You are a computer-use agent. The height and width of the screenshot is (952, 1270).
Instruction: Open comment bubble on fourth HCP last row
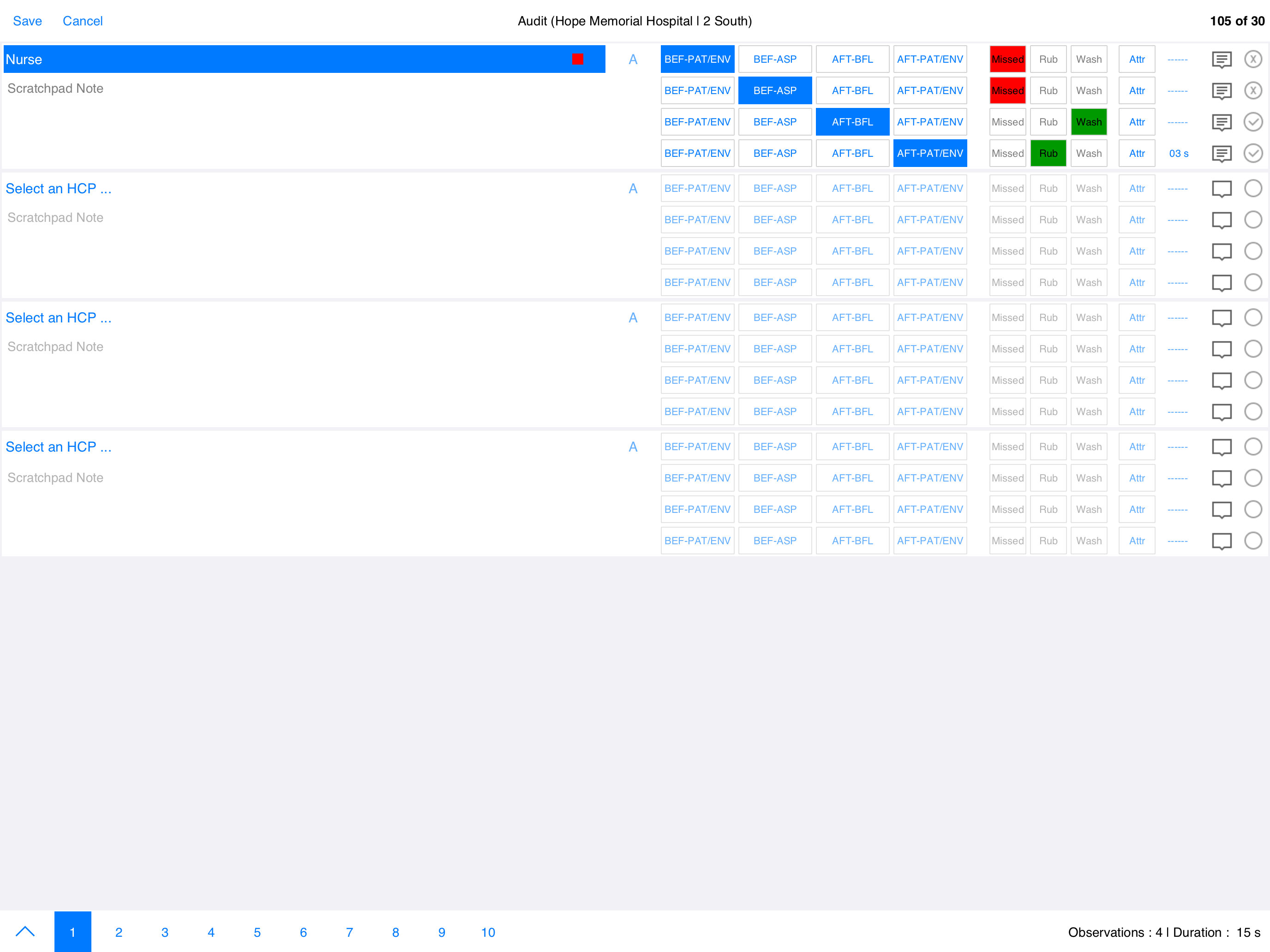pos(1221,541)
